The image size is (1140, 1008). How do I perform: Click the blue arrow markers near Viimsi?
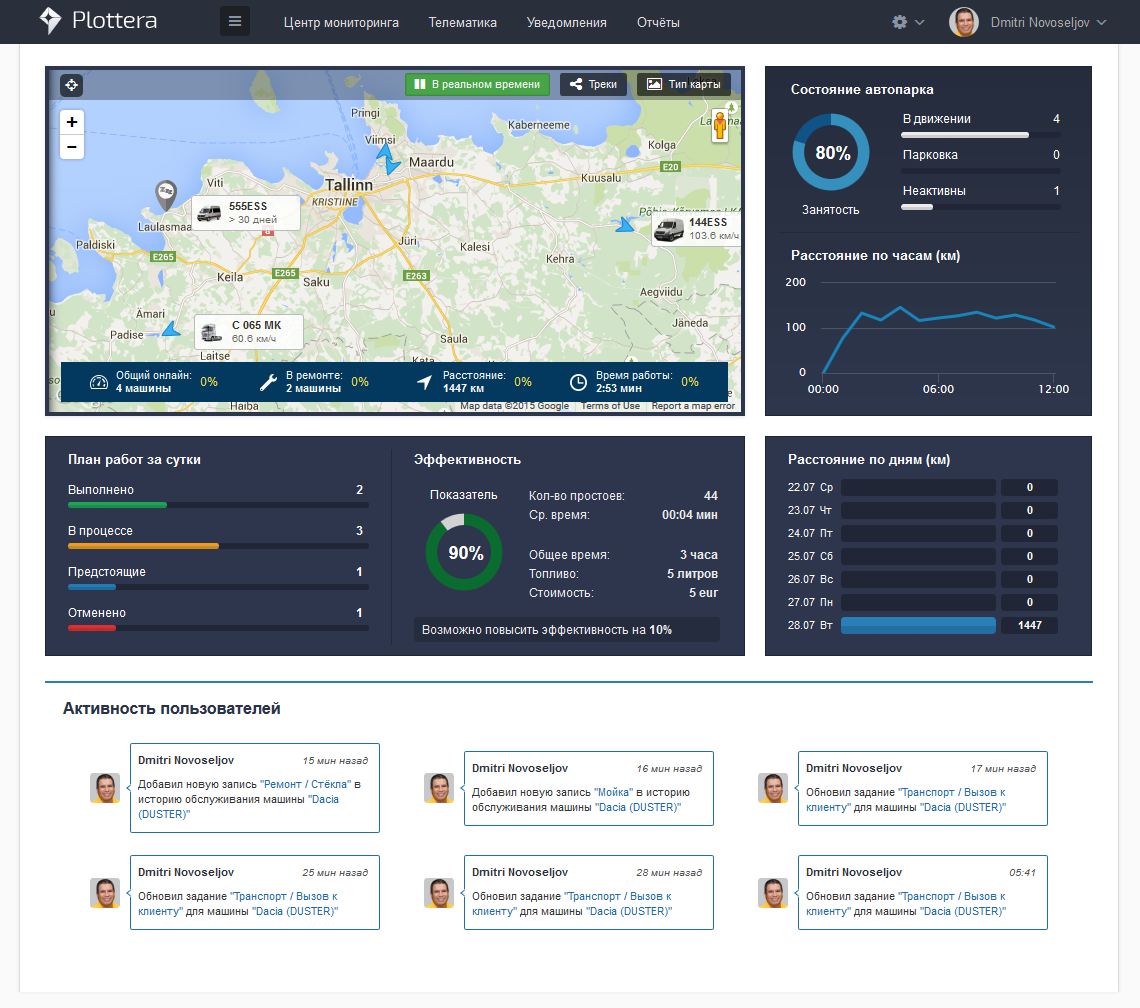[x=388, y=159]
